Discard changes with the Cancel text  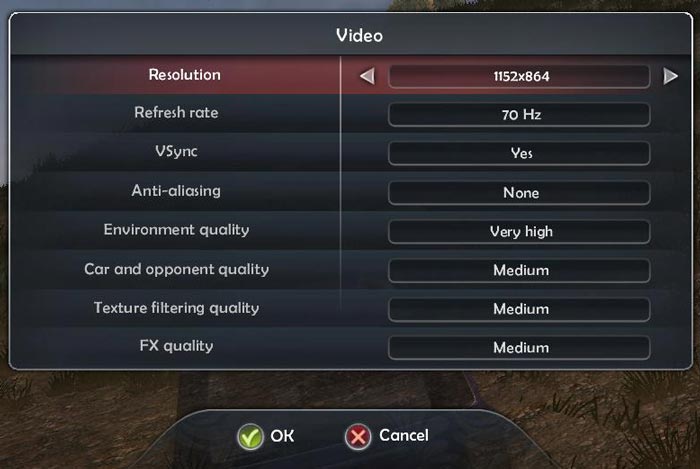[x=404, y=435]
